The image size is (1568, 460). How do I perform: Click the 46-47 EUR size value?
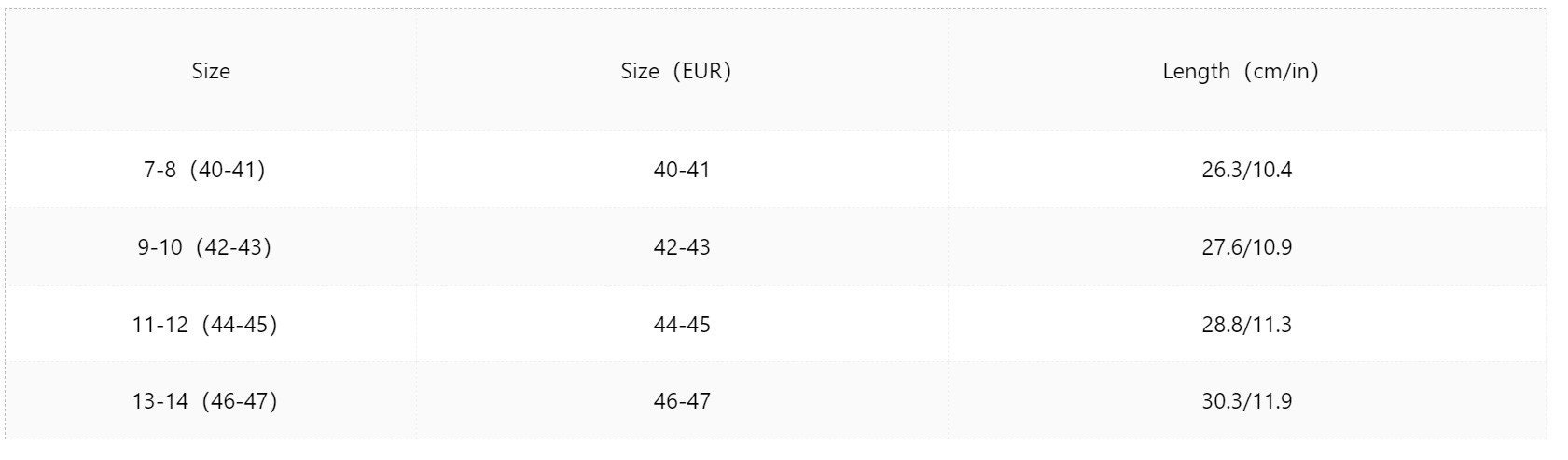pos(682,401)
